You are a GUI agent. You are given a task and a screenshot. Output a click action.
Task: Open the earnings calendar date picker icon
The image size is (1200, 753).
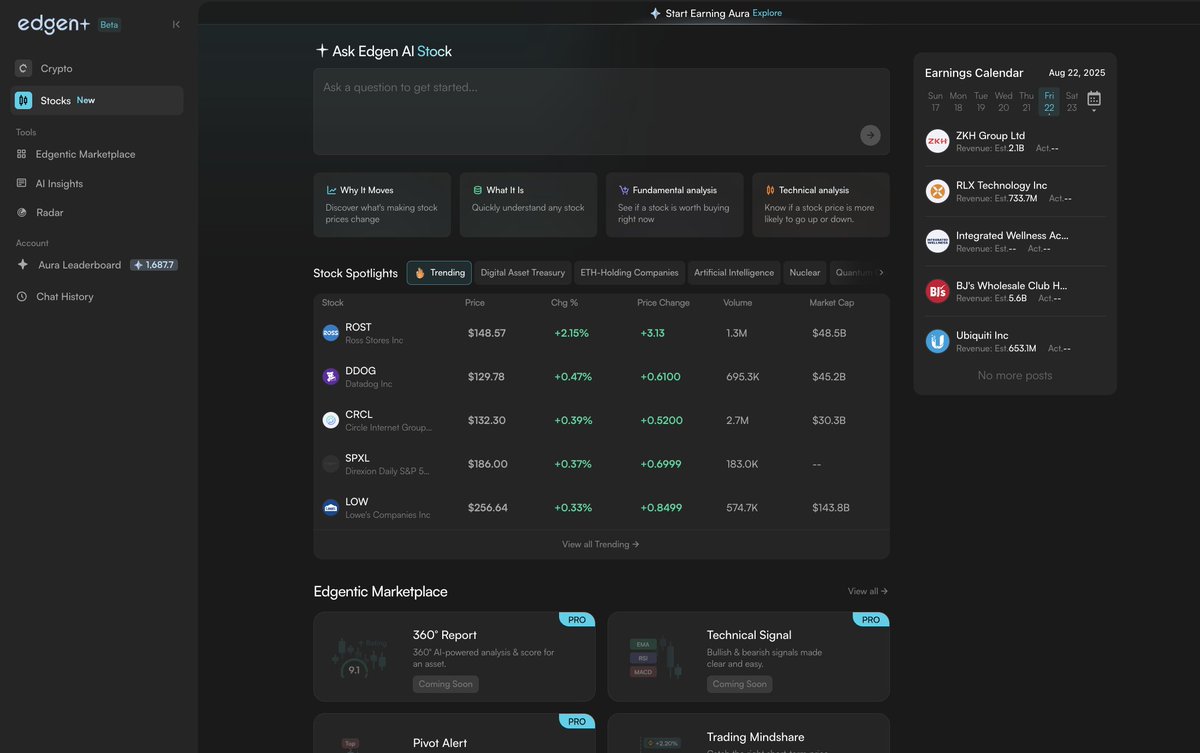tap(1094, 99)
